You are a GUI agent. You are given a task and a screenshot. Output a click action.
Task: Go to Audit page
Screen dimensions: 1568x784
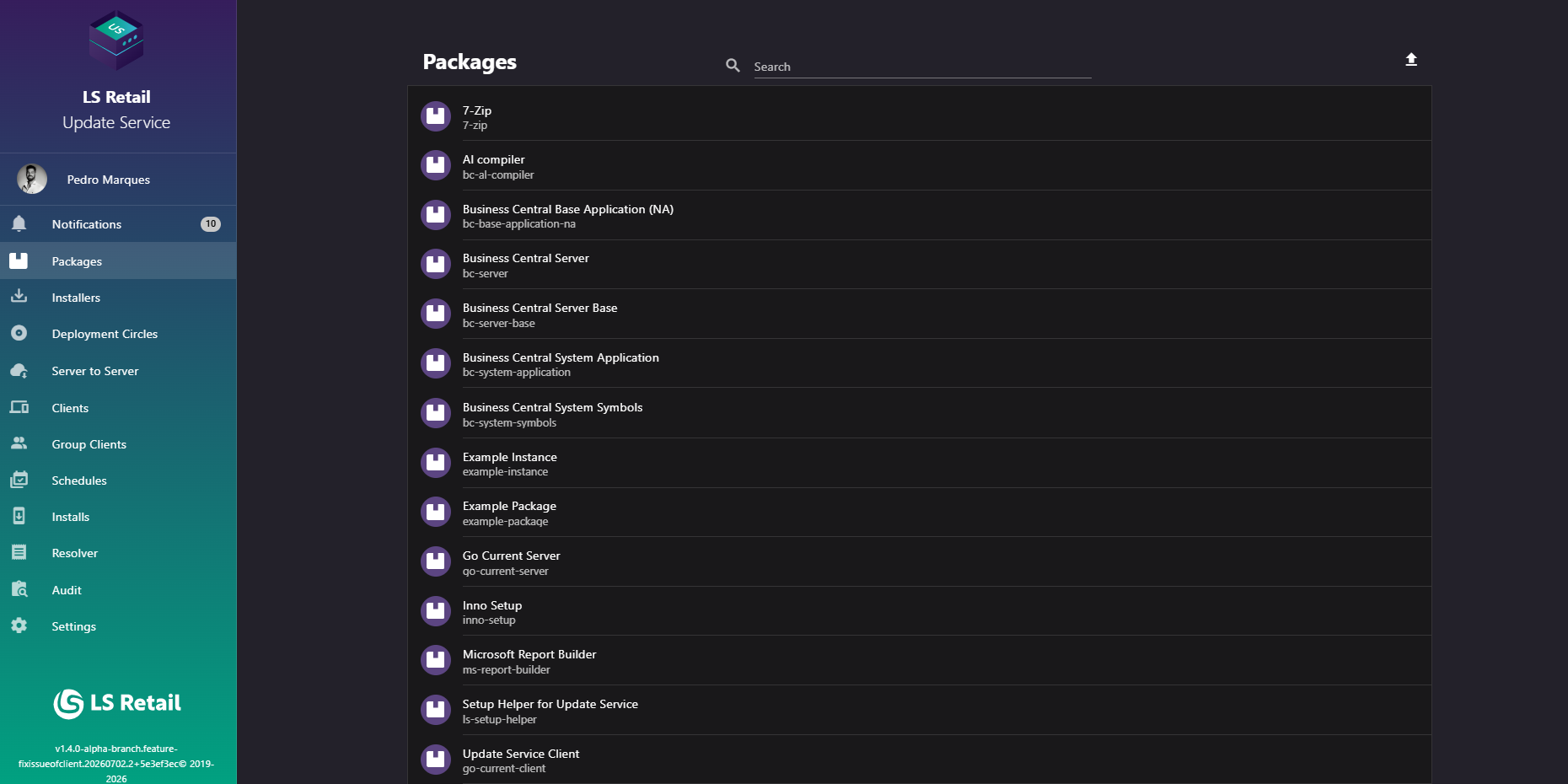tap(118, 589)
